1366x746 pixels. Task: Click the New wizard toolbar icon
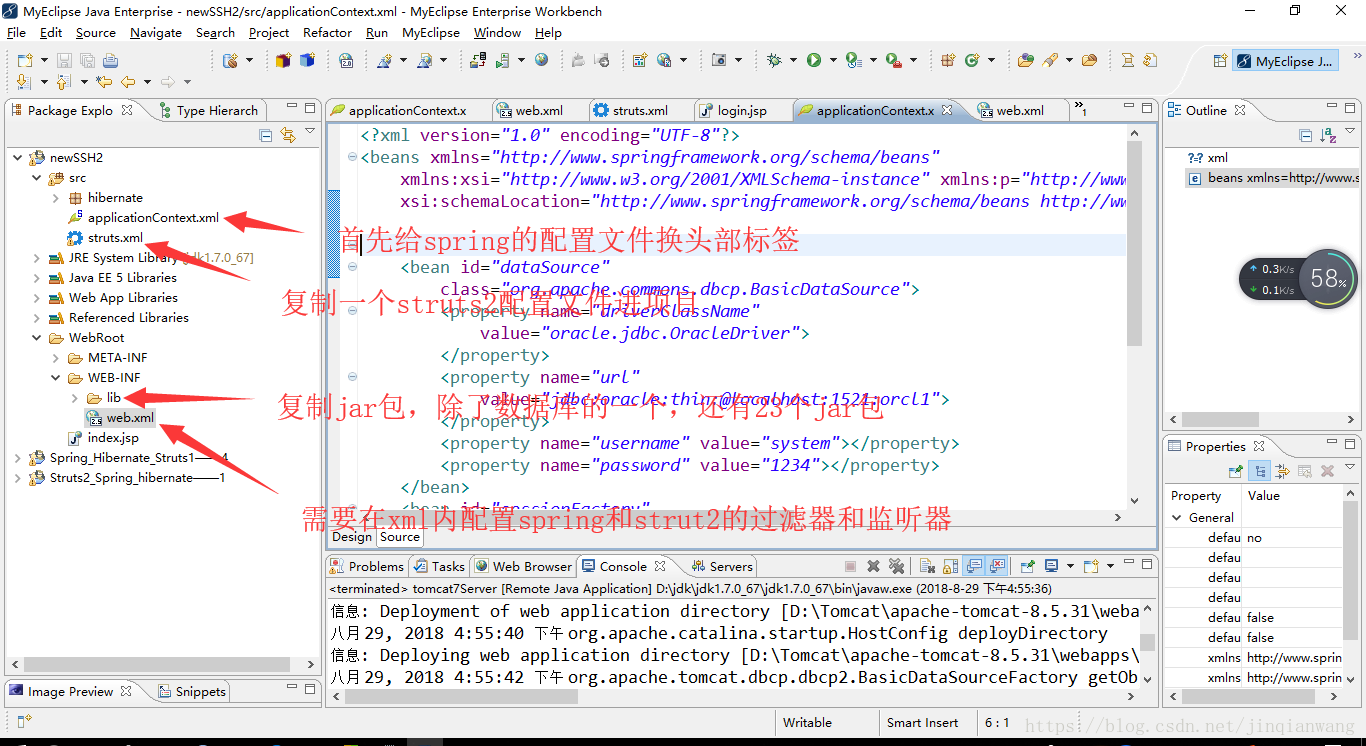tap(24, 61)
